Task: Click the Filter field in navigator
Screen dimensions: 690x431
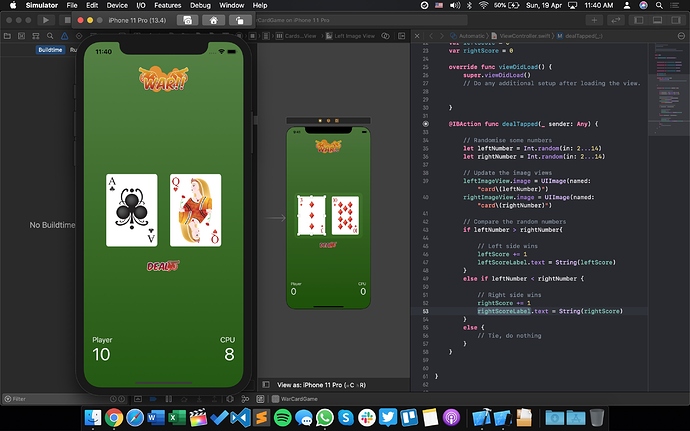Action: (x=40, y=398)
